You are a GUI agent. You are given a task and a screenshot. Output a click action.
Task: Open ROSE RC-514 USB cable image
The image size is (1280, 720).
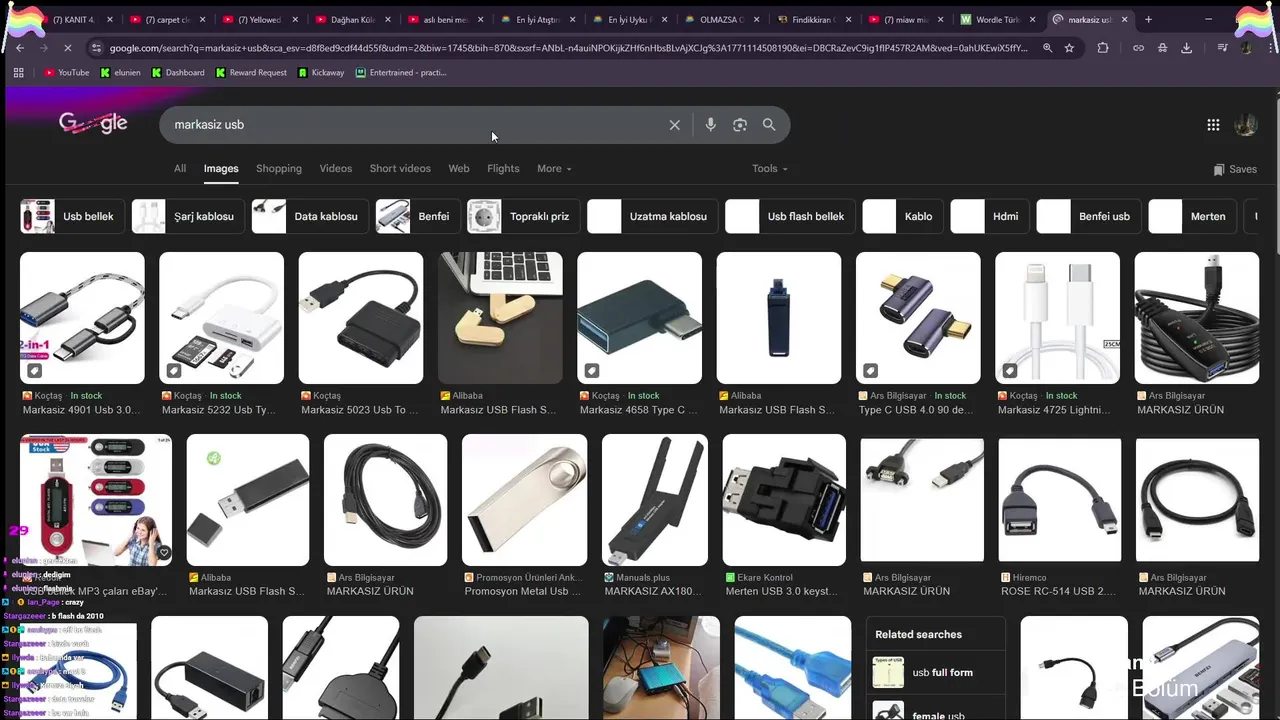pyautogui.click(x=1060, y=500)
